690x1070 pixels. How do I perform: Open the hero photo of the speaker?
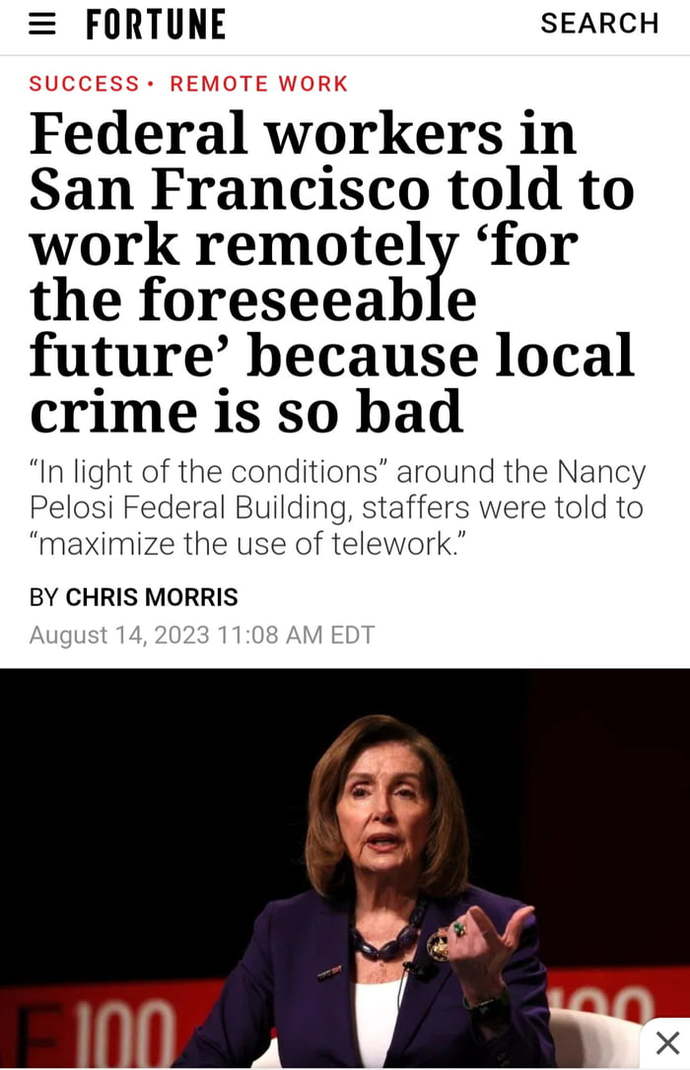[x=345, y=868]
